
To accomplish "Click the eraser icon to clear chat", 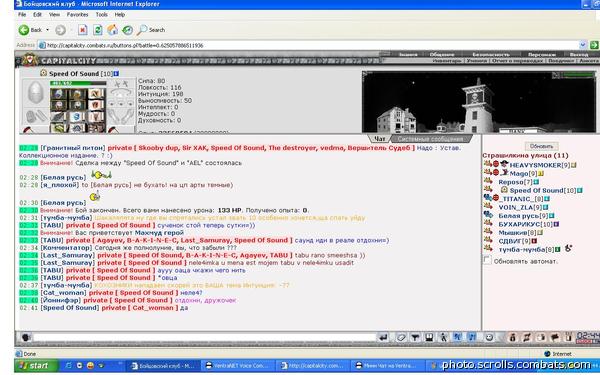I will pyautogui.click(x=401, y=338).
